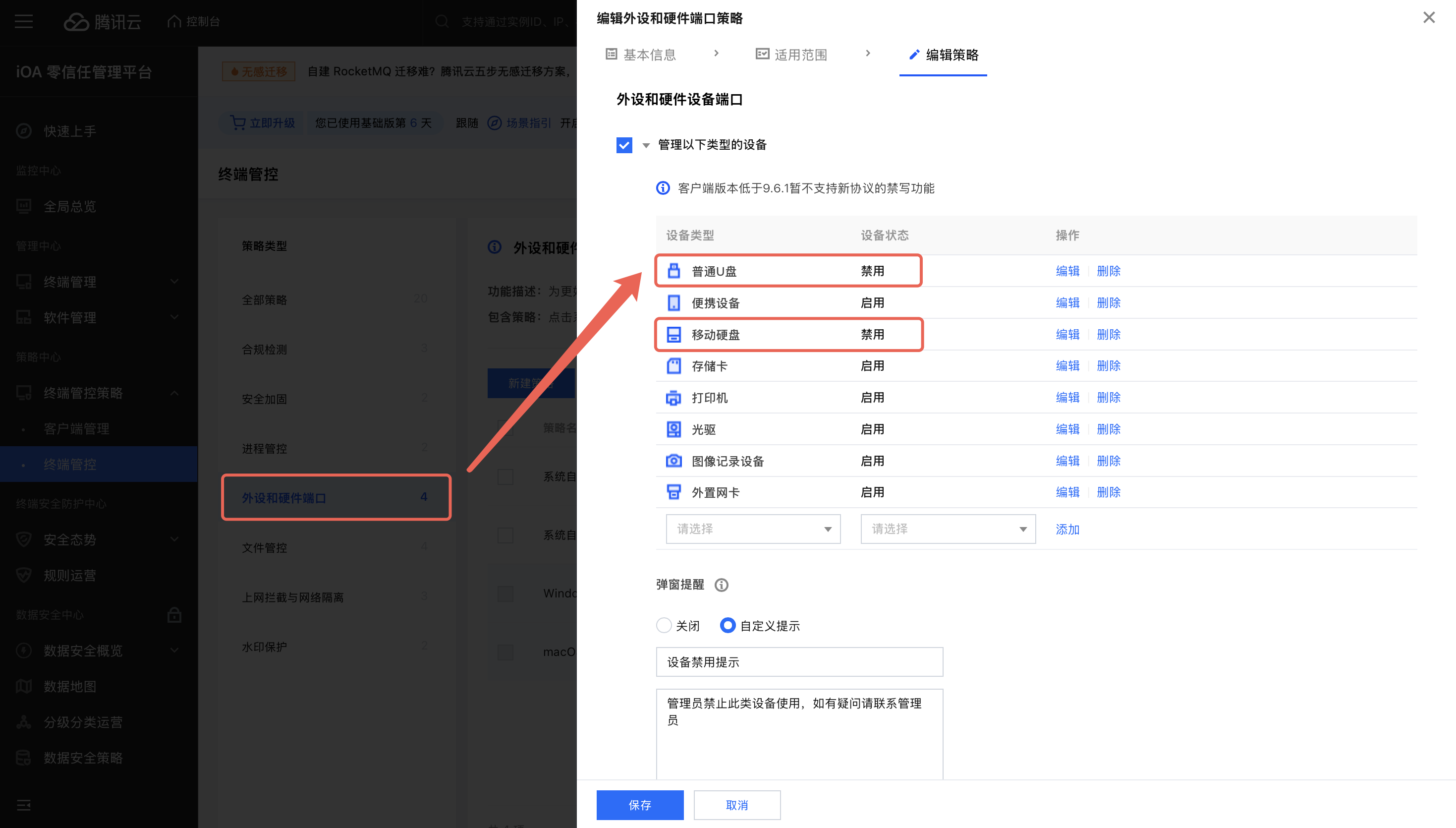Click the optical drive icon for 光驱
Viewport: 1456px width, 828px height.
tap(673, 429)
